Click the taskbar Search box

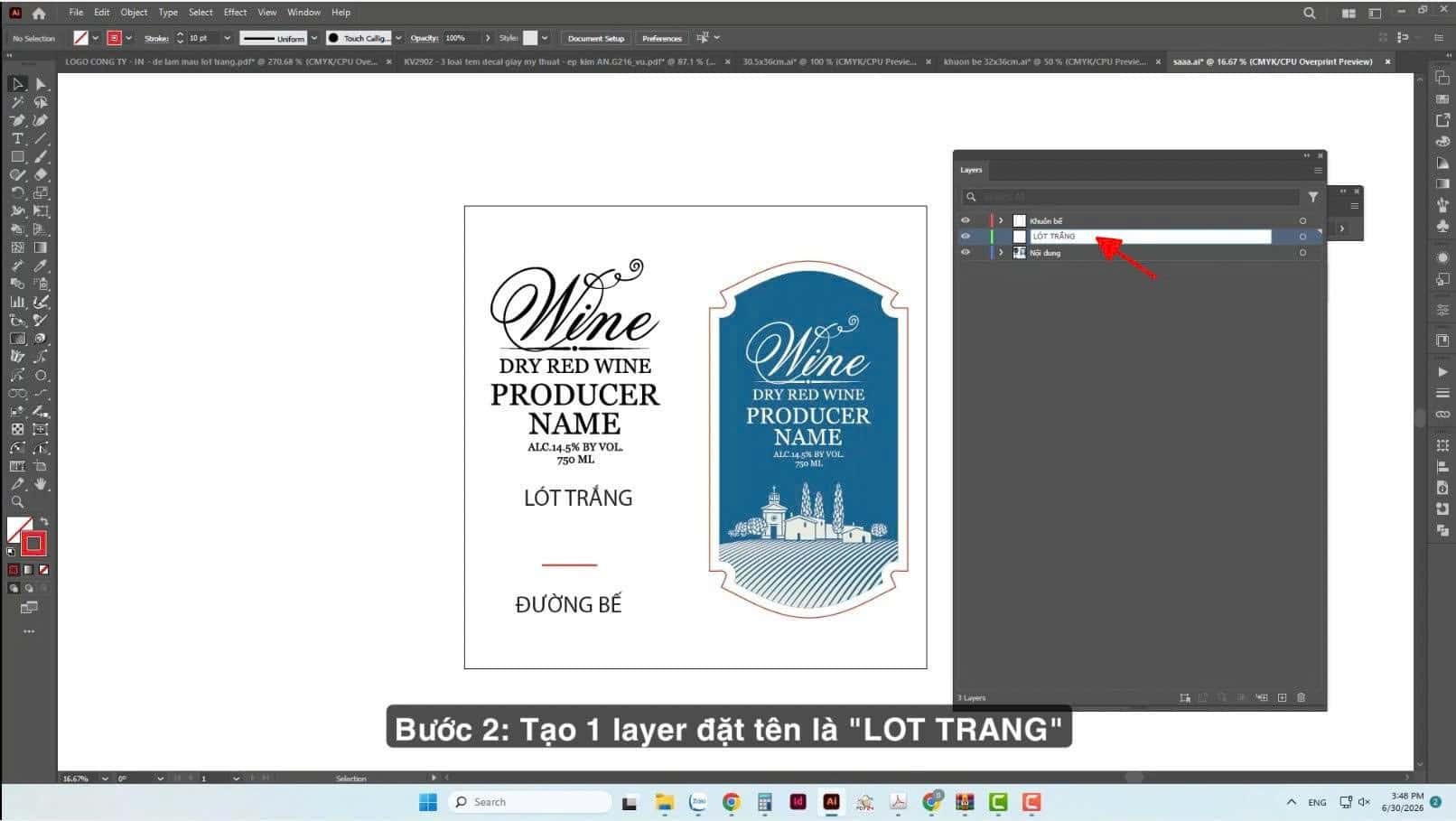click(530, 802)
